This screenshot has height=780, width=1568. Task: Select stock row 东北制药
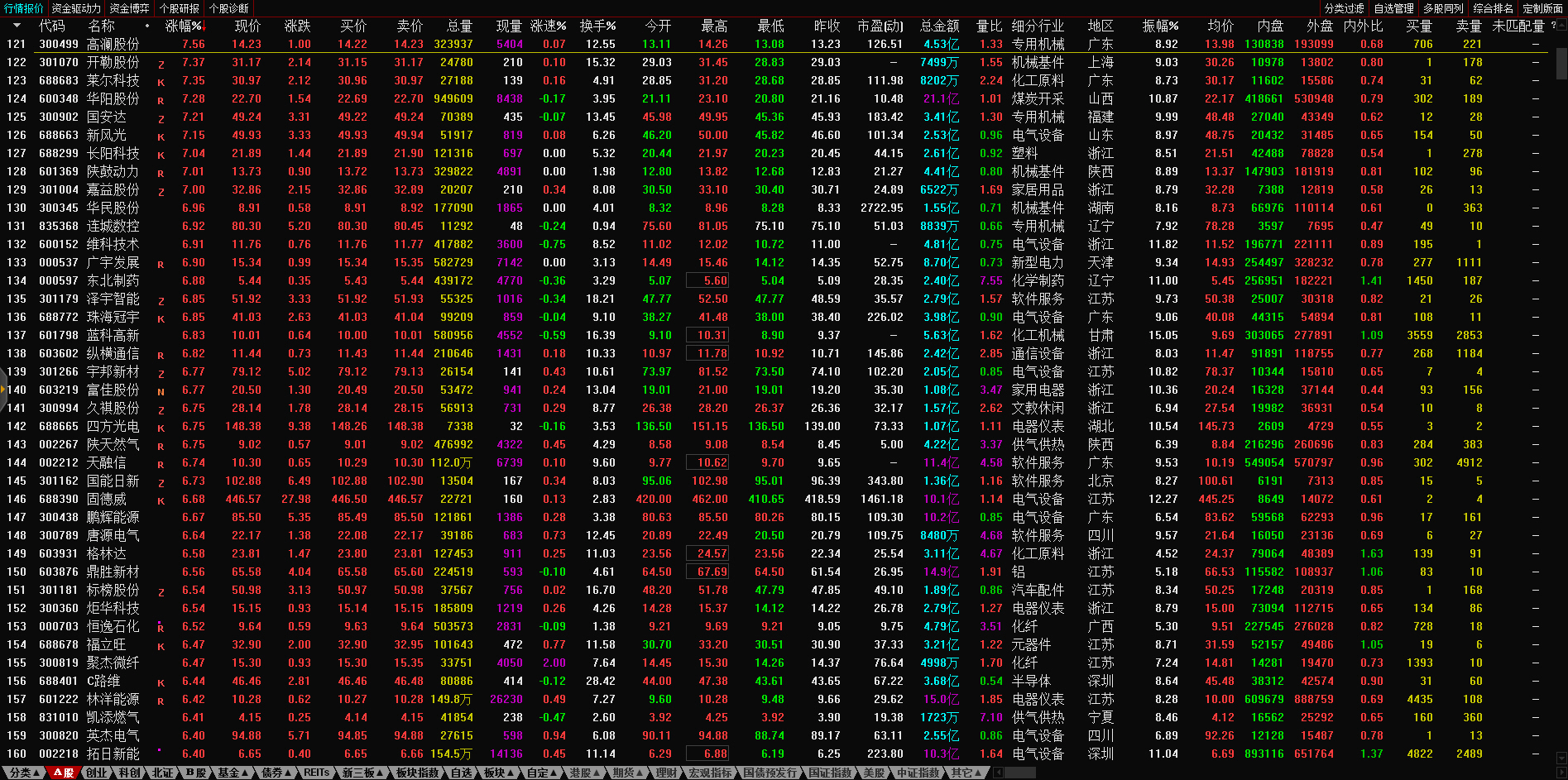coord(113,280)
